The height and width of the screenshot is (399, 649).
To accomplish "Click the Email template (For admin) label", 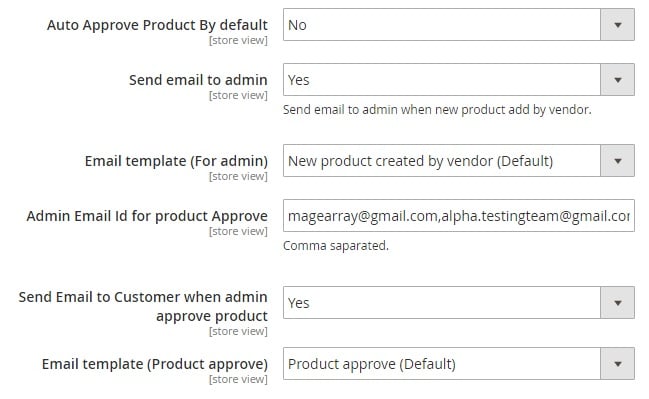I will (176, 161).
